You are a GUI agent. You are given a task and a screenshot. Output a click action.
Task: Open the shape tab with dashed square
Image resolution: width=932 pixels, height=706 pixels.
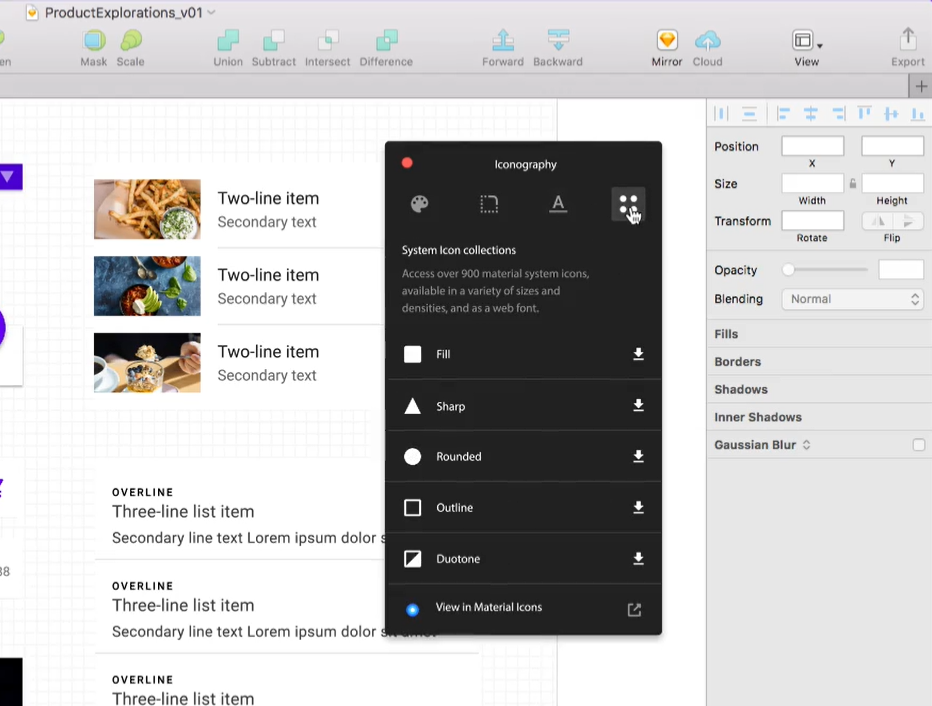(489, 204)
